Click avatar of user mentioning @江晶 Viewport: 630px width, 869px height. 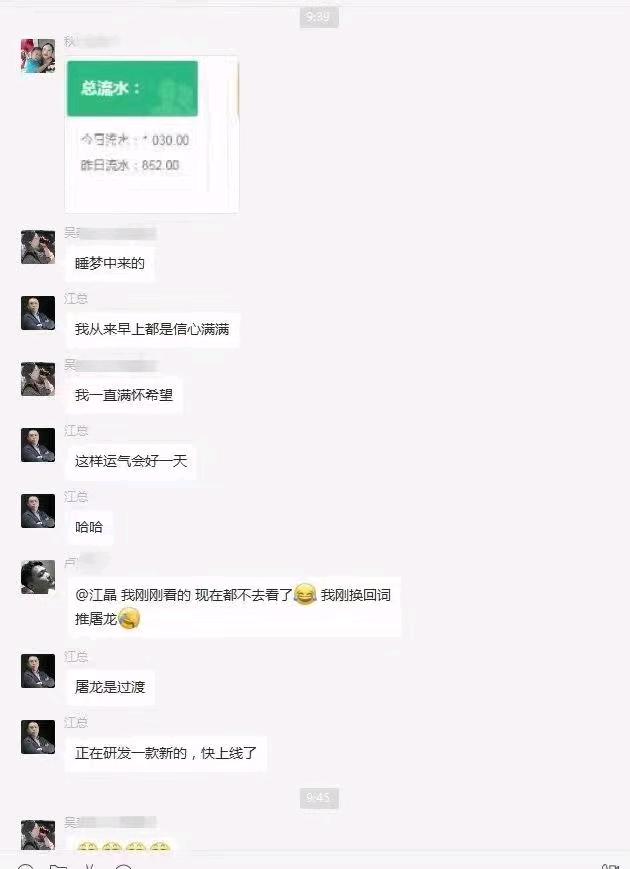38,577
